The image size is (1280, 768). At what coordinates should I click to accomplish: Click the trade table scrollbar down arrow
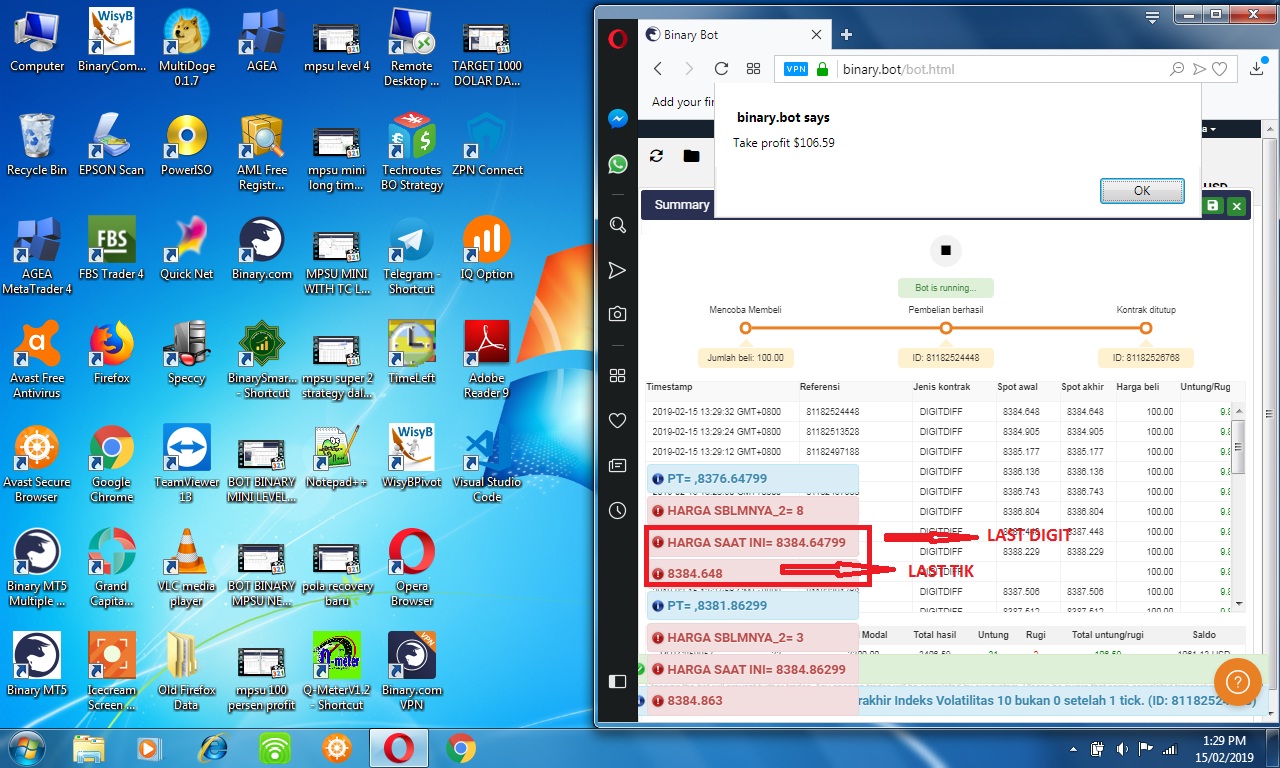coord(1240,603)
